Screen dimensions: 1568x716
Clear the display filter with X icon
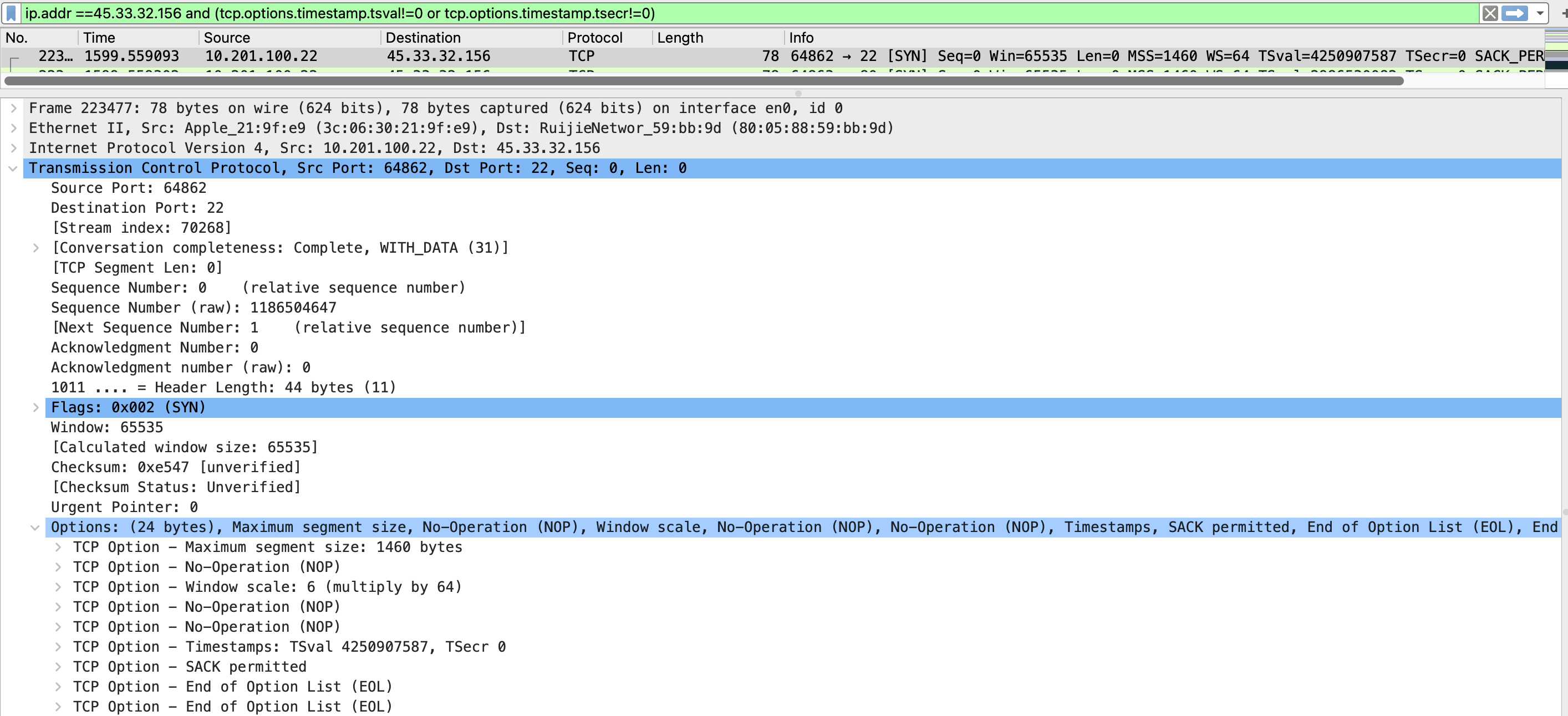coord(1489,13)
